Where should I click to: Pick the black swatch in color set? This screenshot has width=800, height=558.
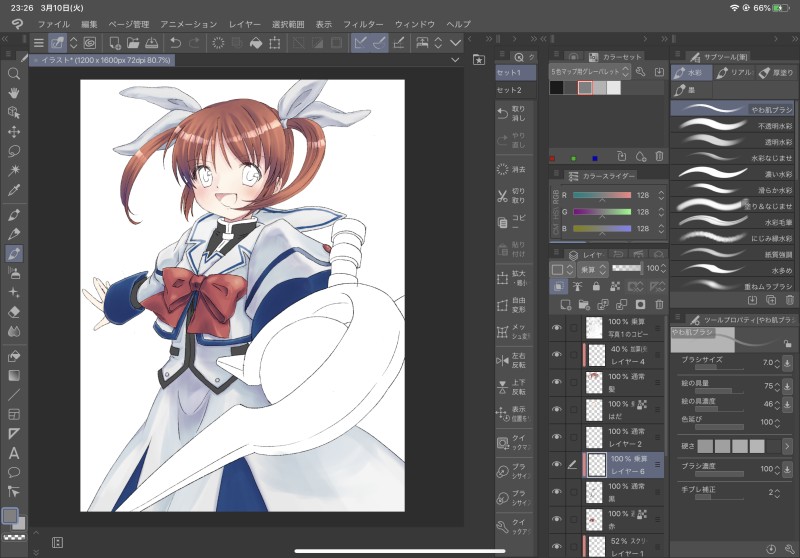click(556, 88)
